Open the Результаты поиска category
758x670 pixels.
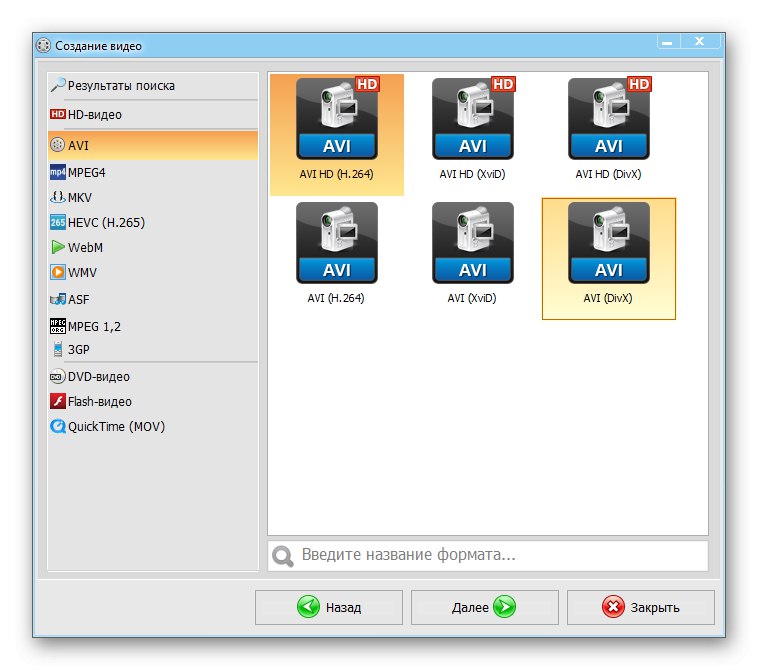pyautogui.click(x=153, y=86)
